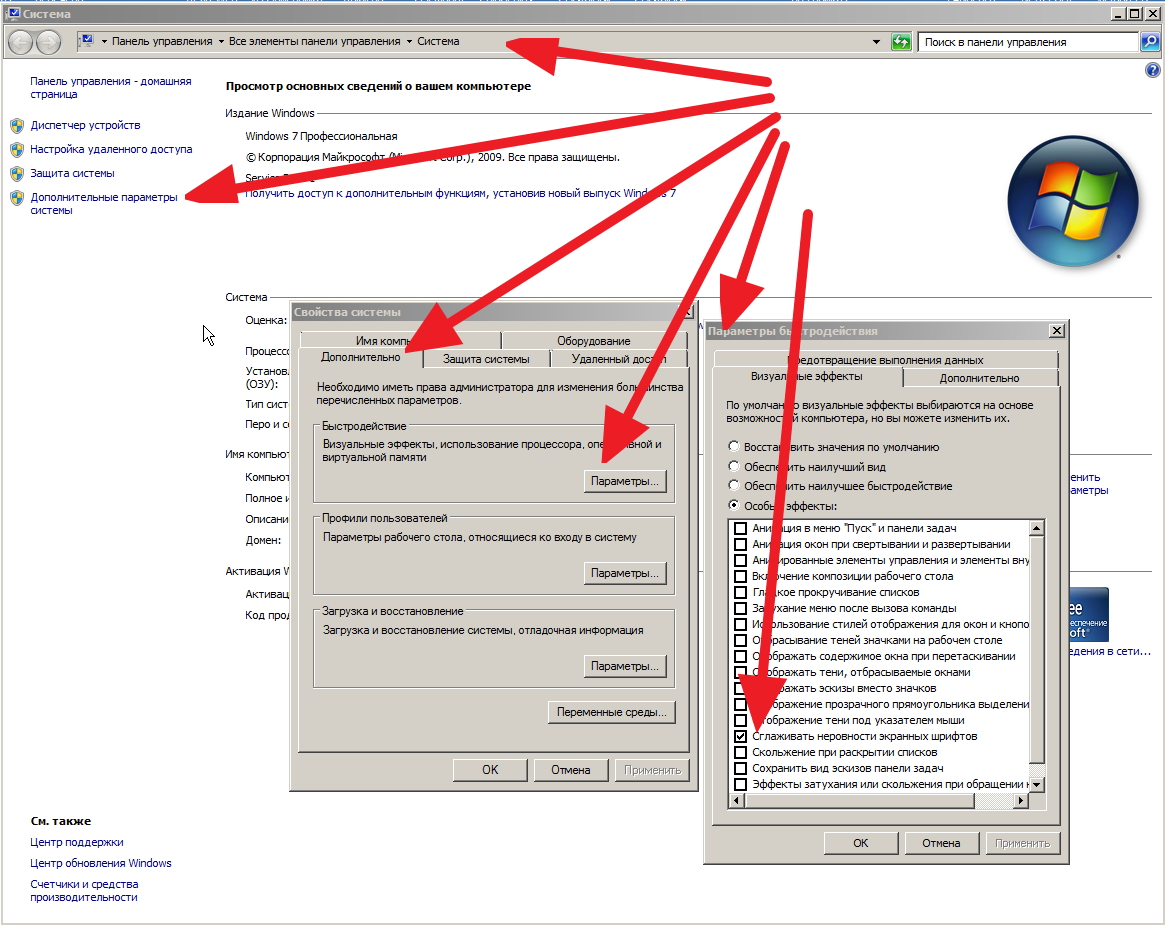Click scroll right arrow in effects list
This screenshot has width=1165, height=925.
coord(1021,800)
